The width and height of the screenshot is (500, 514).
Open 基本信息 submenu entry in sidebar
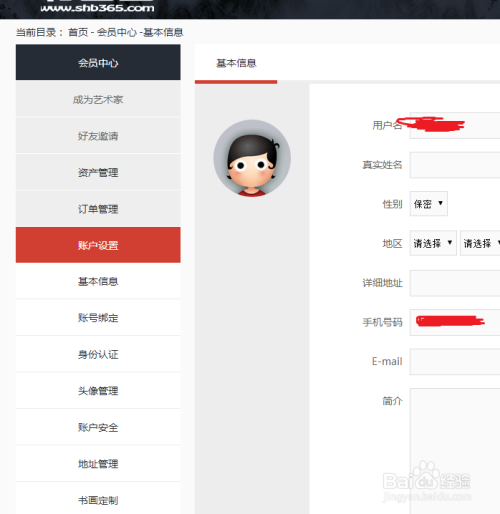pos(98,281)
